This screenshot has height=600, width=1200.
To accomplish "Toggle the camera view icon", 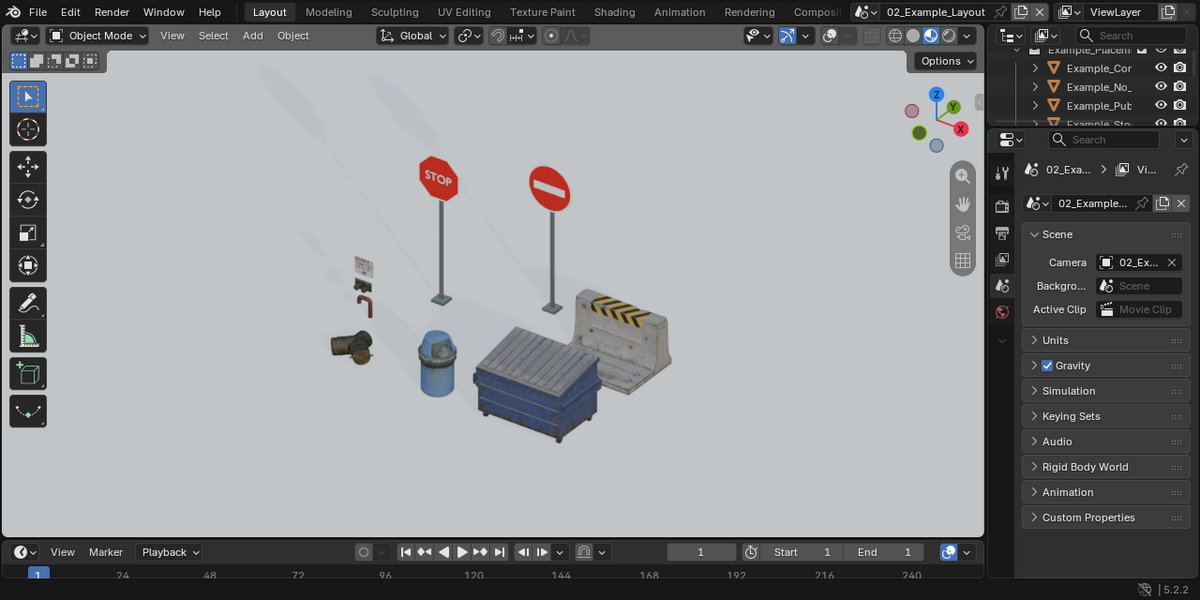I will pos(962,233).
